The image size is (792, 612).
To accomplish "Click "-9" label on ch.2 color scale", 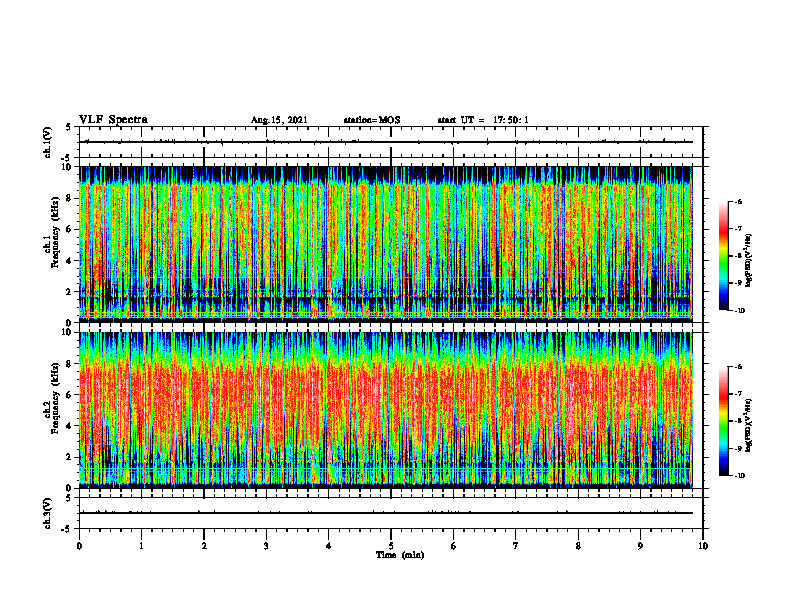I will 738,448.
